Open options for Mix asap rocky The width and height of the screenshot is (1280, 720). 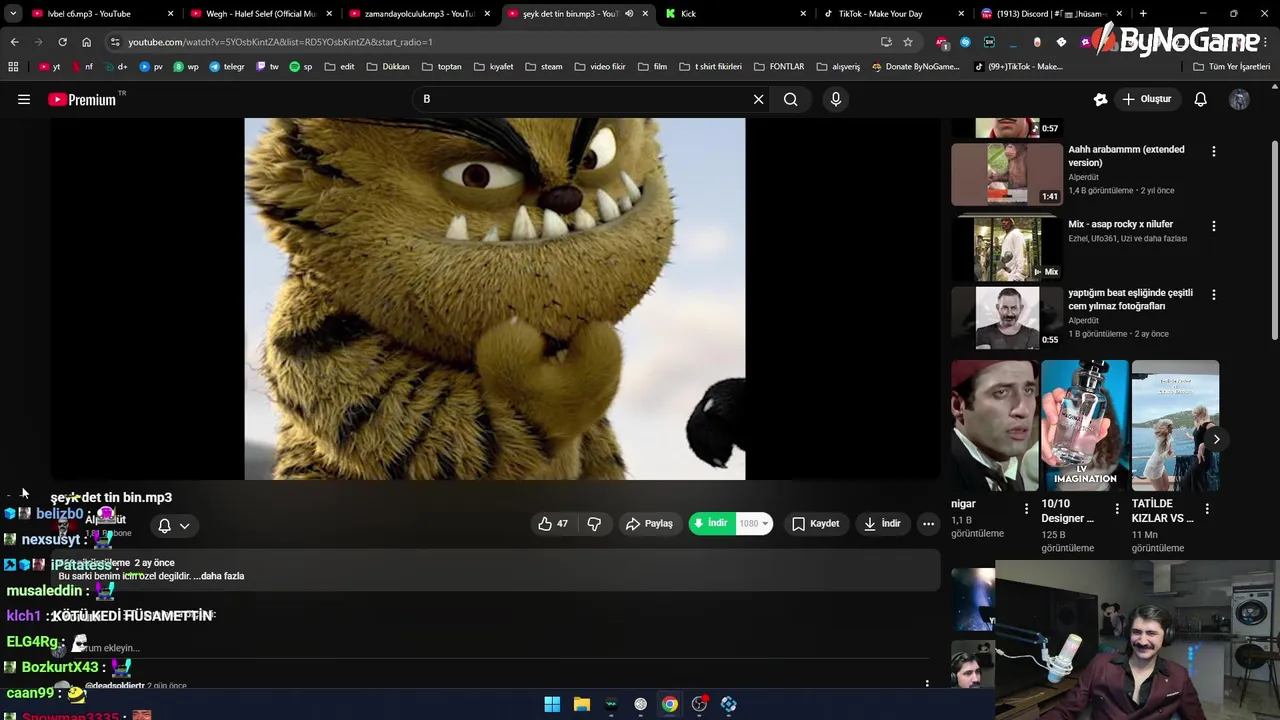coord(1214,226)
